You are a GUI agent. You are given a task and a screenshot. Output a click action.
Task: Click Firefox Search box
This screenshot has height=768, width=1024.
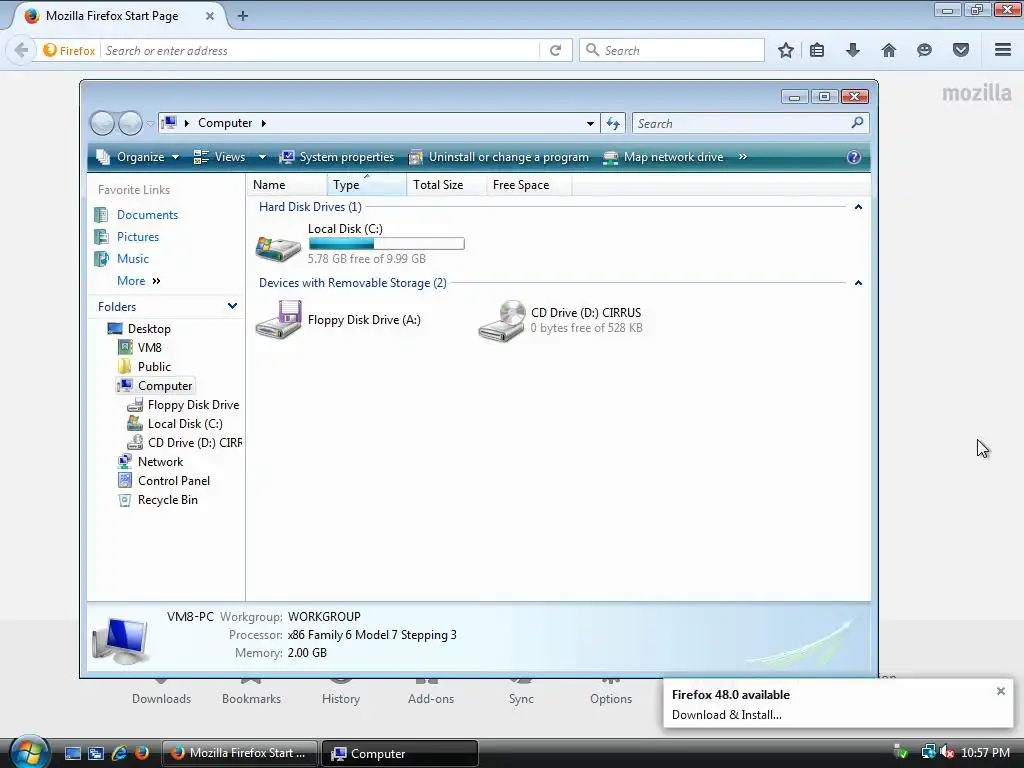coord(671,50)
